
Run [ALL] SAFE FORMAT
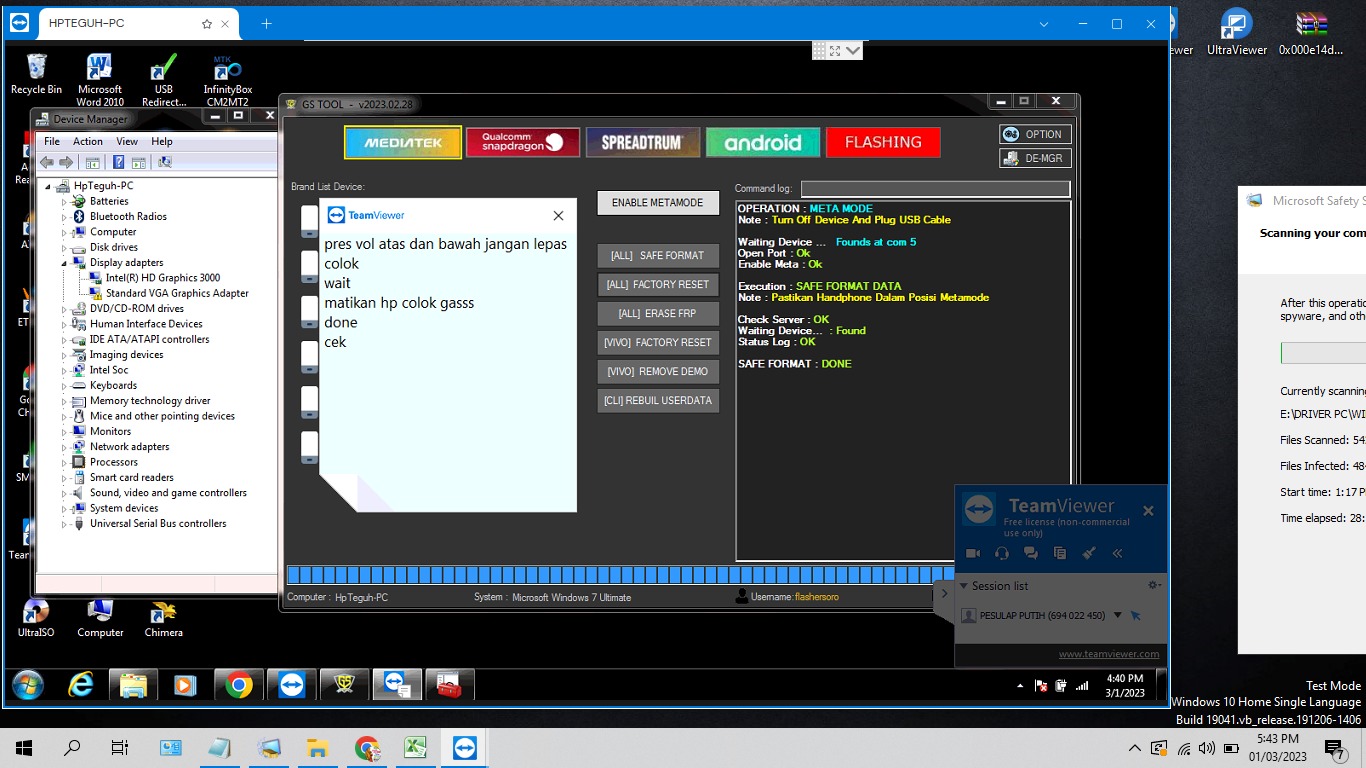click(x=658, y=256)
